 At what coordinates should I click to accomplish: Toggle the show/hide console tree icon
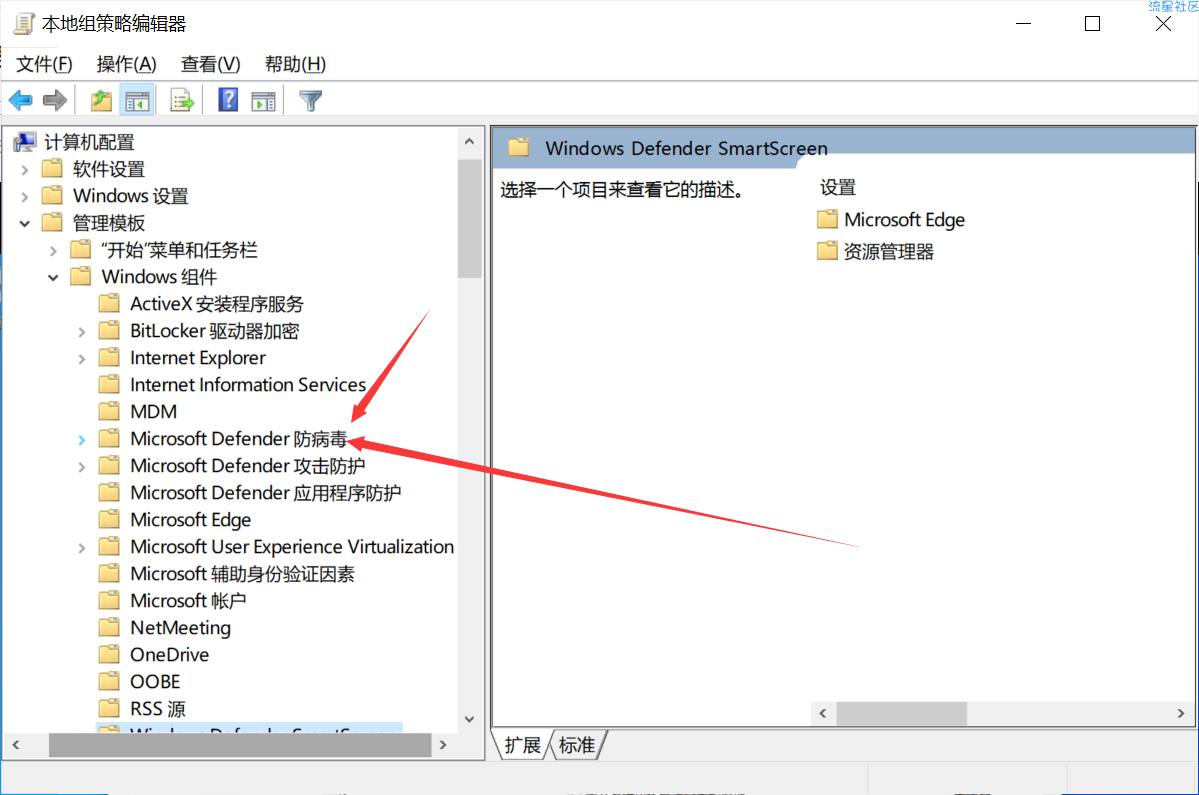coord(138,100)
